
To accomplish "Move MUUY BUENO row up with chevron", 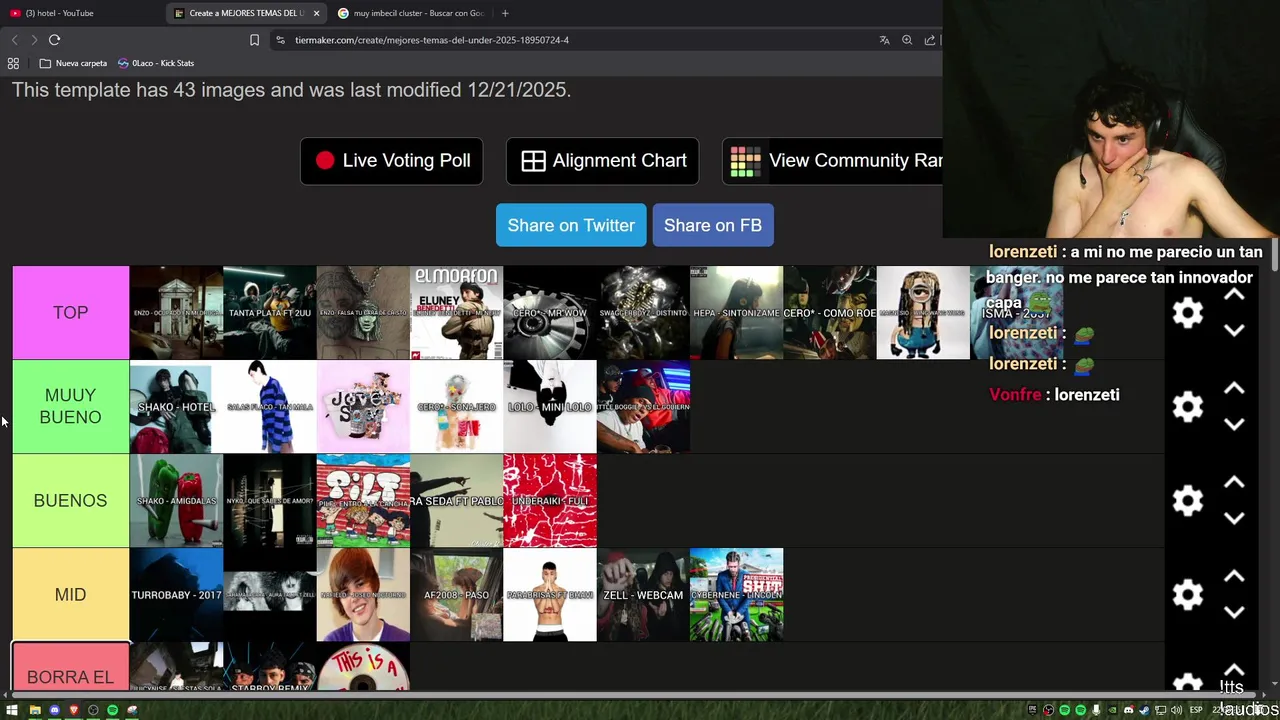I will point(1234,389).
